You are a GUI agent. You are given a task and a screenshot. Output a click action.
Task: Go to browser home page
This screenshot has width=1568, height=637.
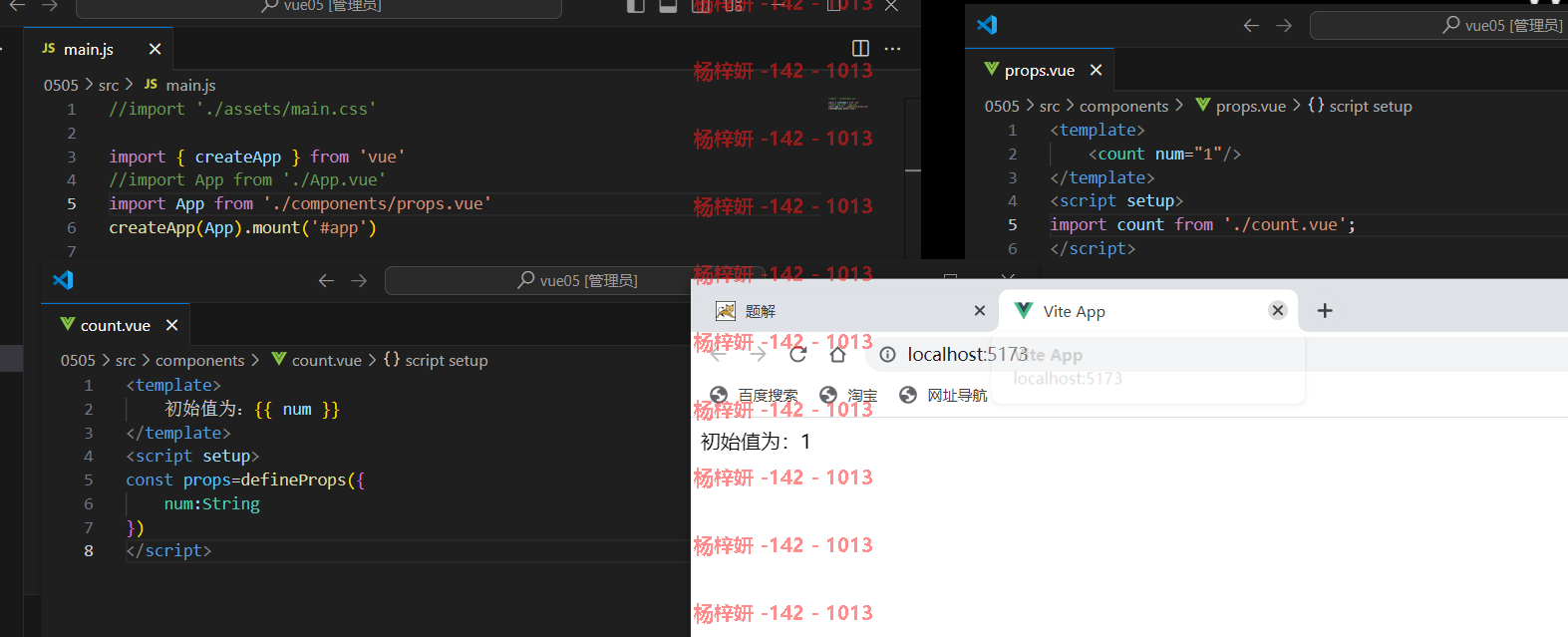[837, 355]
